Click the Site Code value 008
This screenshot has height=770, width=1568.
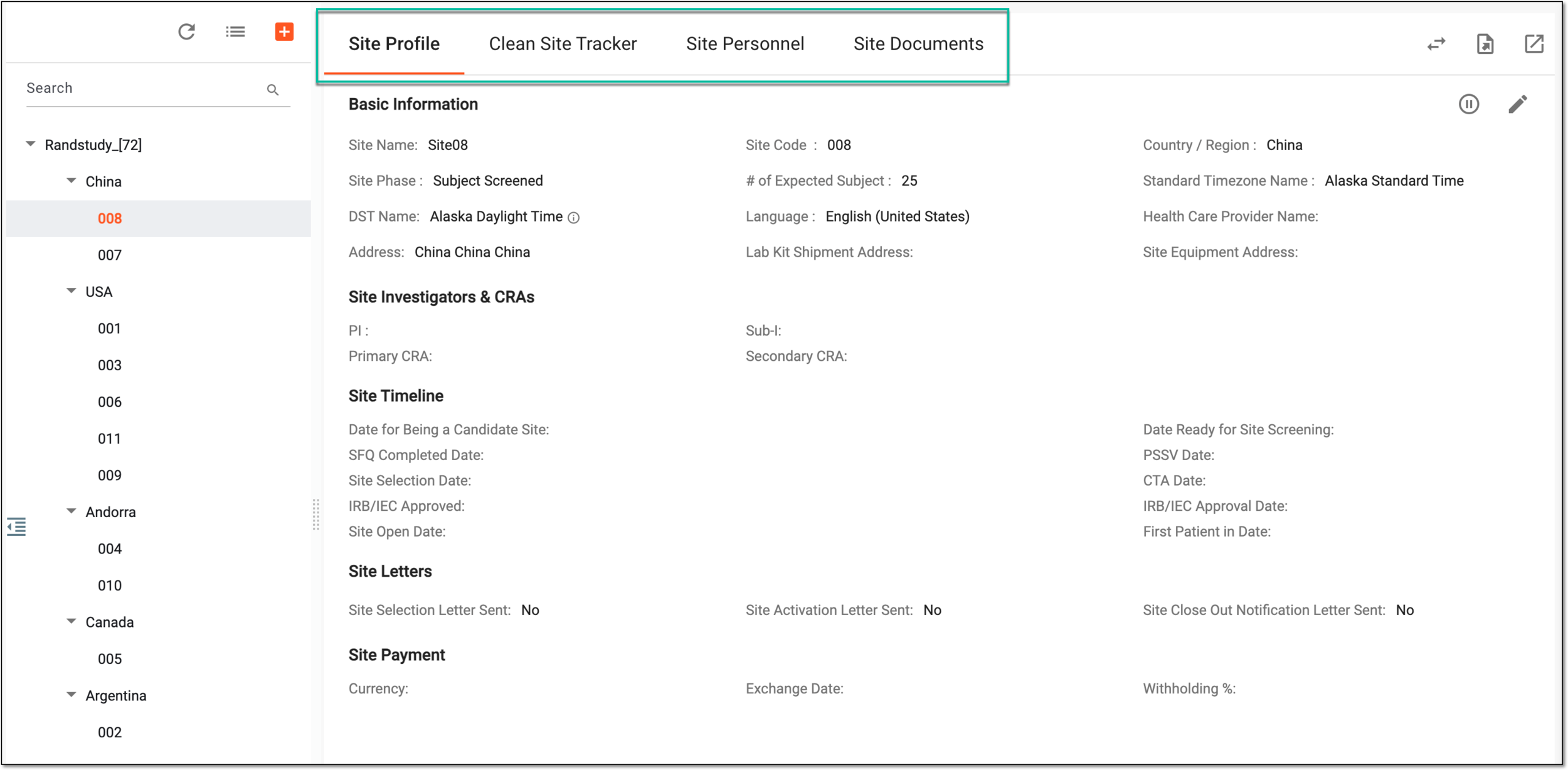[x=839, y=145]
